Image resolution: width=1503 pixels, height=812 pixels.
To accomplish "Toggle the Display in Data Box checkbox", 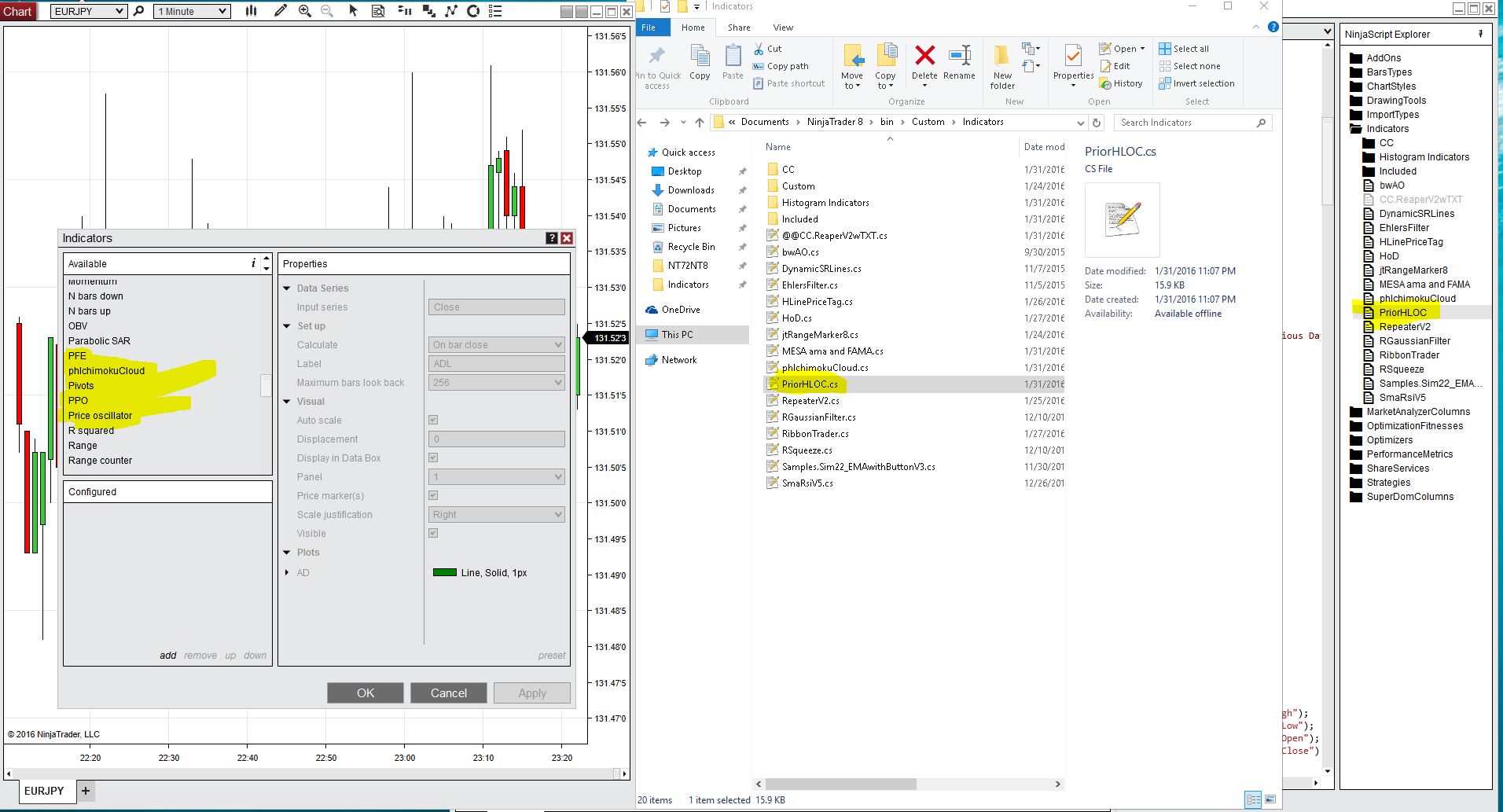I will (433, 457).
